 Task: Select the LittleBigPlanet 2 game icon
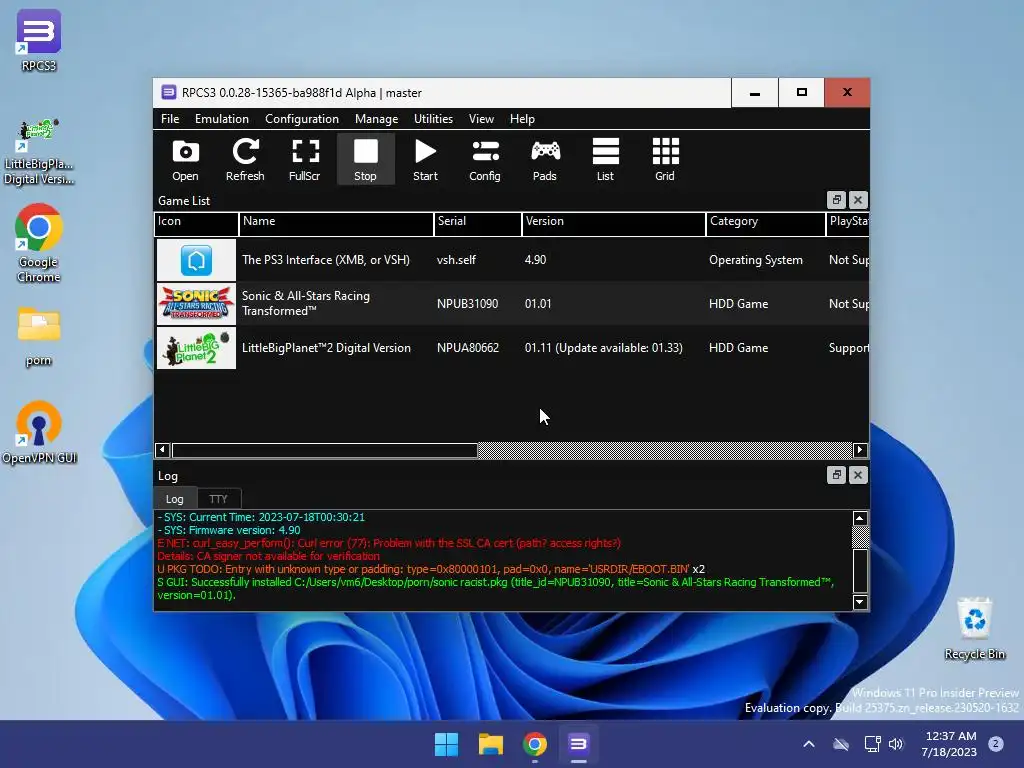[x=197, y=348]
